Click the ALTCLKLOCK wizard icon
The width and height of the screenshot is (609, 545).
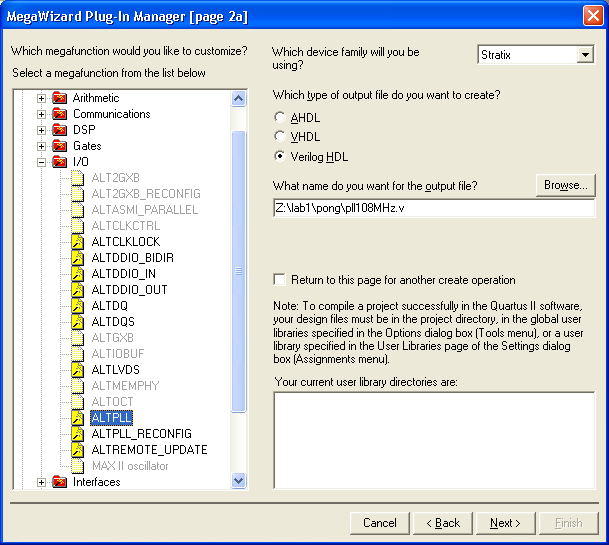coord(78,242)
